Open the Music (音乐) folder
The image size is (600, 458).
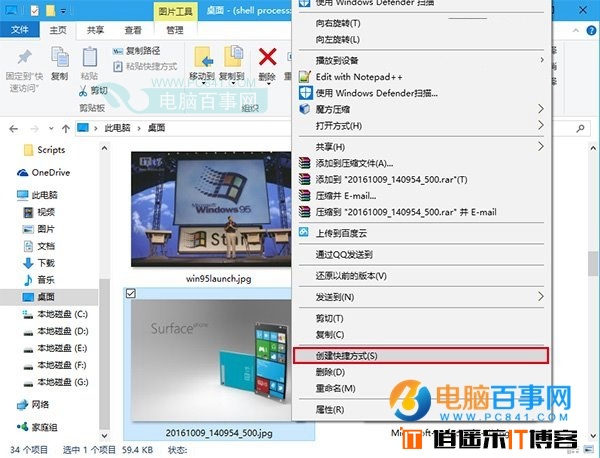click(x=39, y=280)
